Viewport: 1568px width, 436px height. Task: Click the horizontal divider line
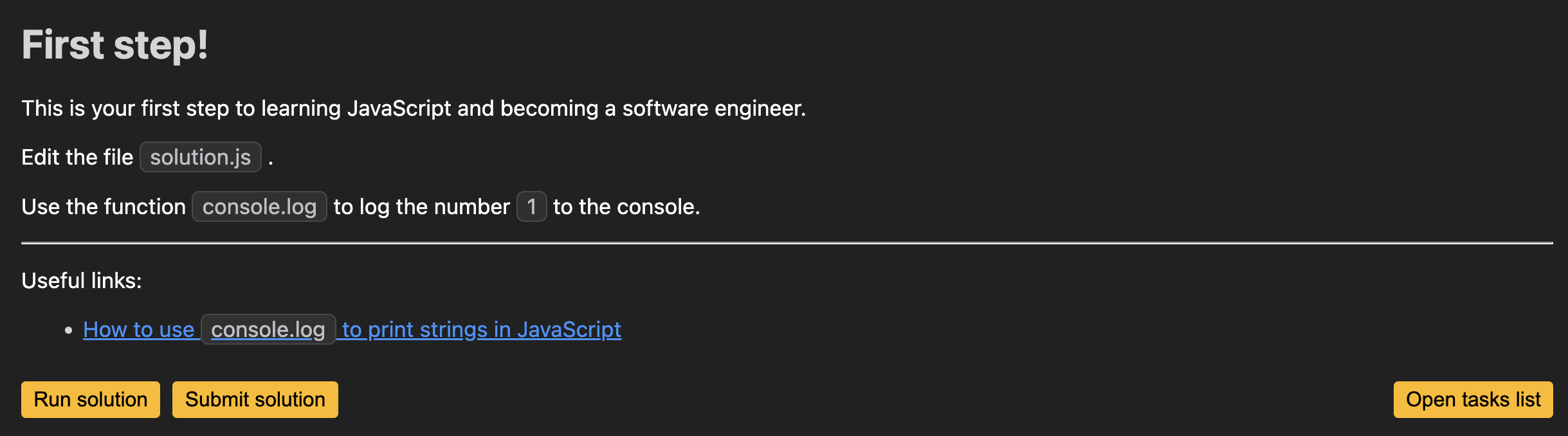pos(787,243)
